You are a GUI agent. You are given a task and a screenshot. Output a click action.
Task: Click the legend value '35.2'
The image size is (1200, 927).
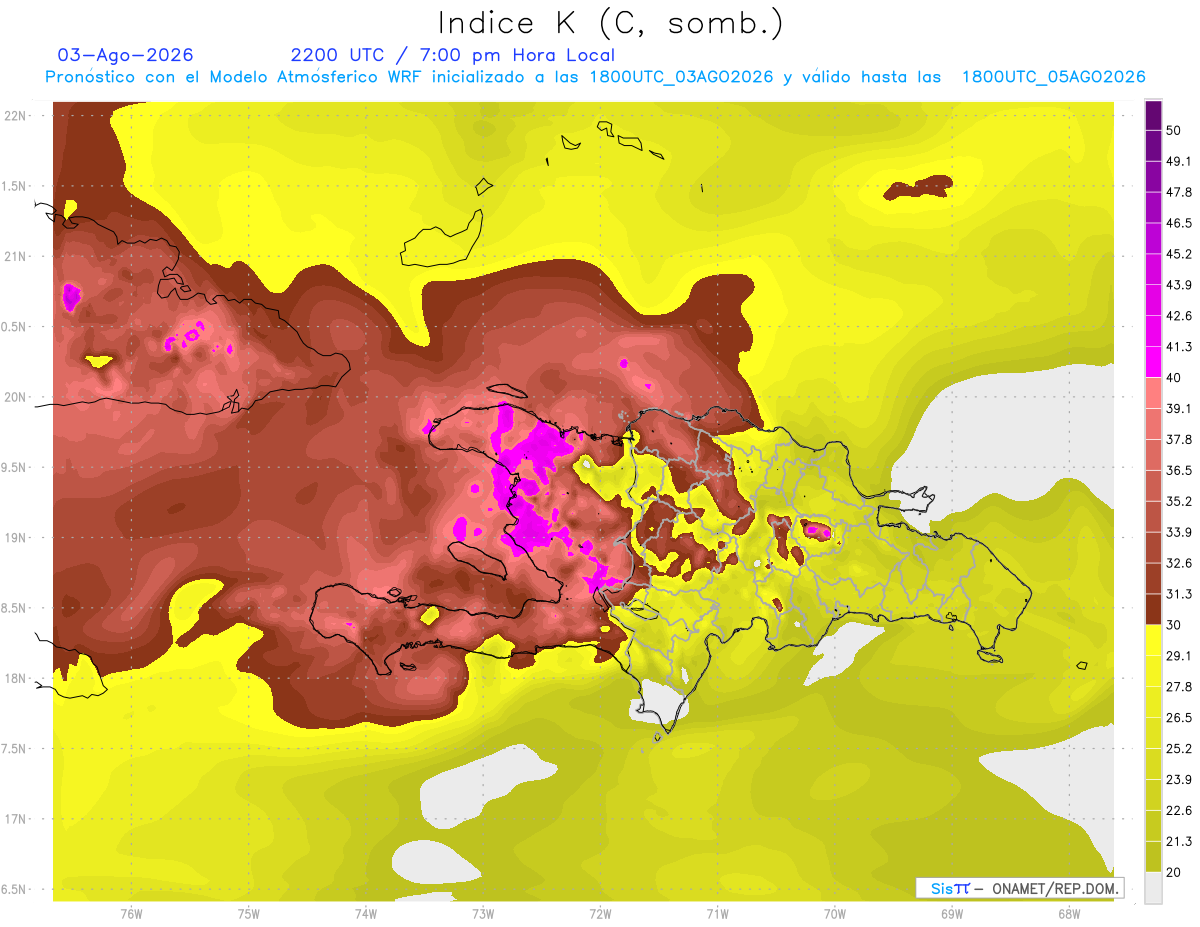click(1178, 501)
